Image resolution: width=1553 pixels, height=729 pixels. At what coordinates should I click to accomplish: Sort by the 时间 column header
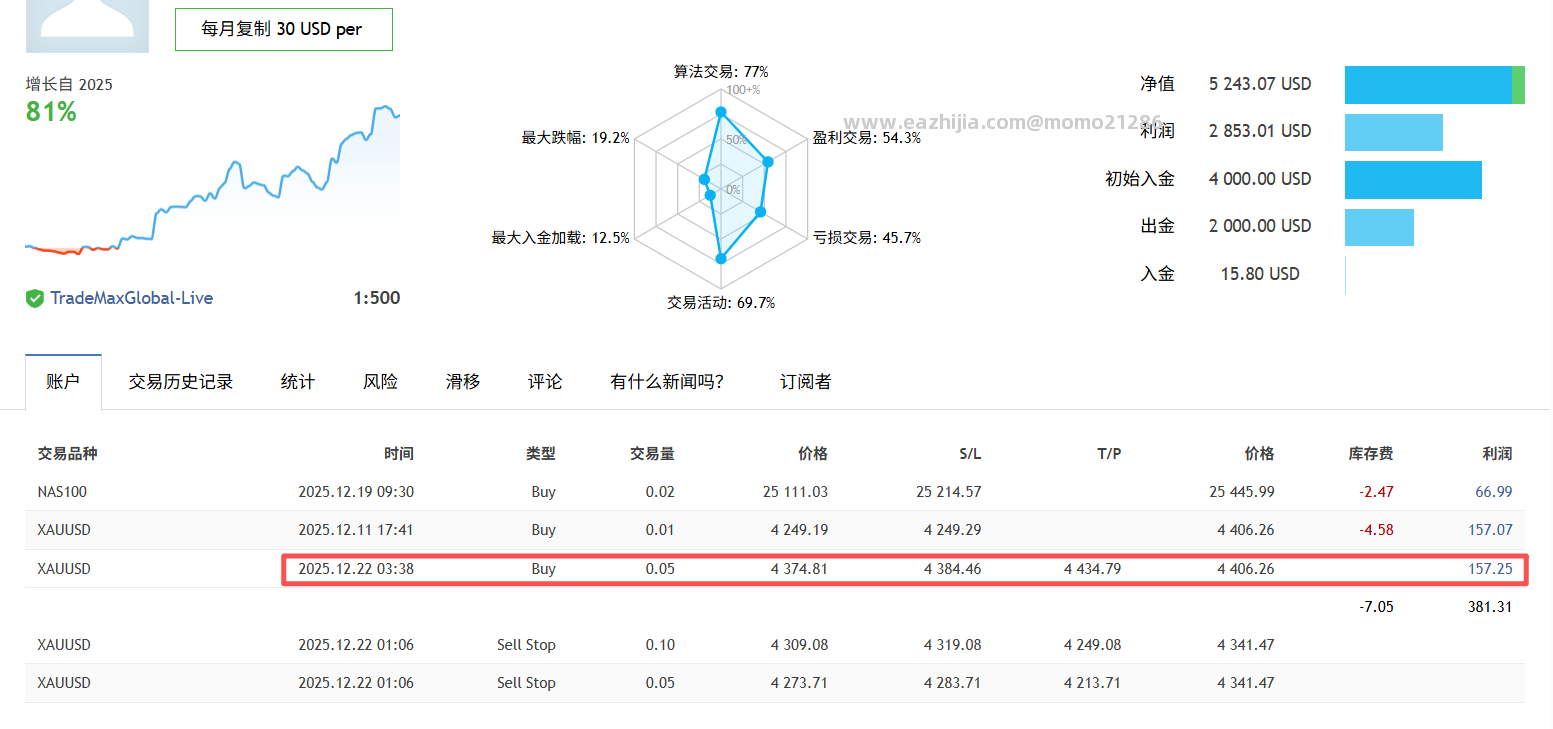pos(399,453)
